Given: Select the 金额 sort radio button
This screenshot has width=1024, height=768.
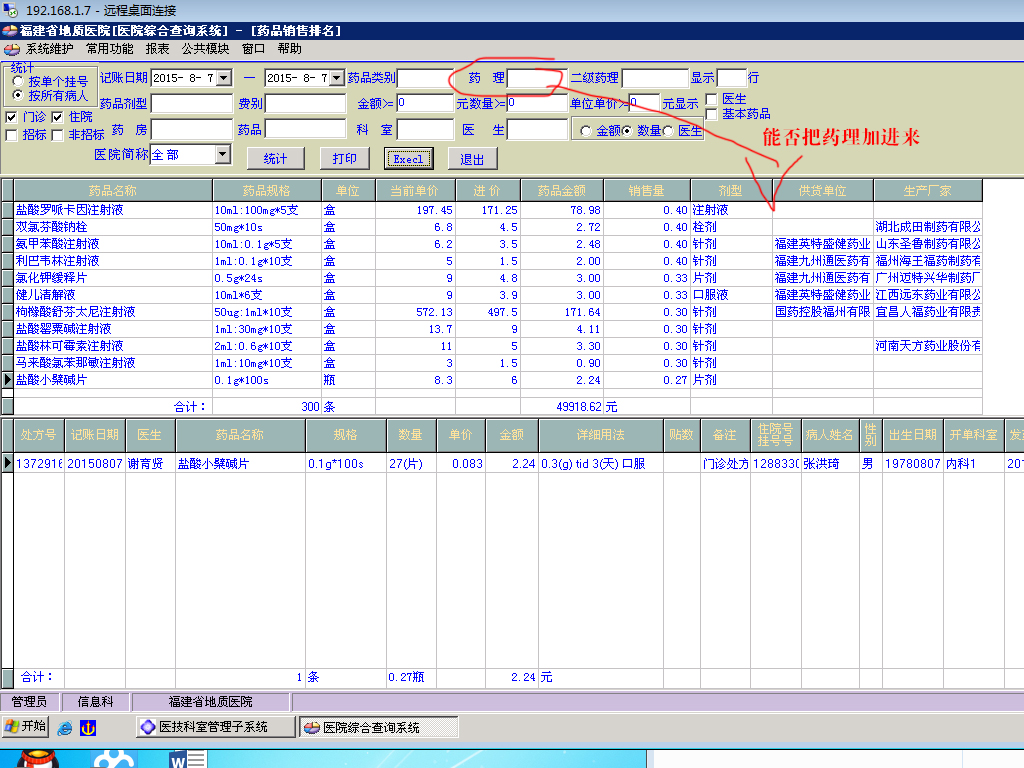Looking at the screenshot, I should click(x=586, y=131).
